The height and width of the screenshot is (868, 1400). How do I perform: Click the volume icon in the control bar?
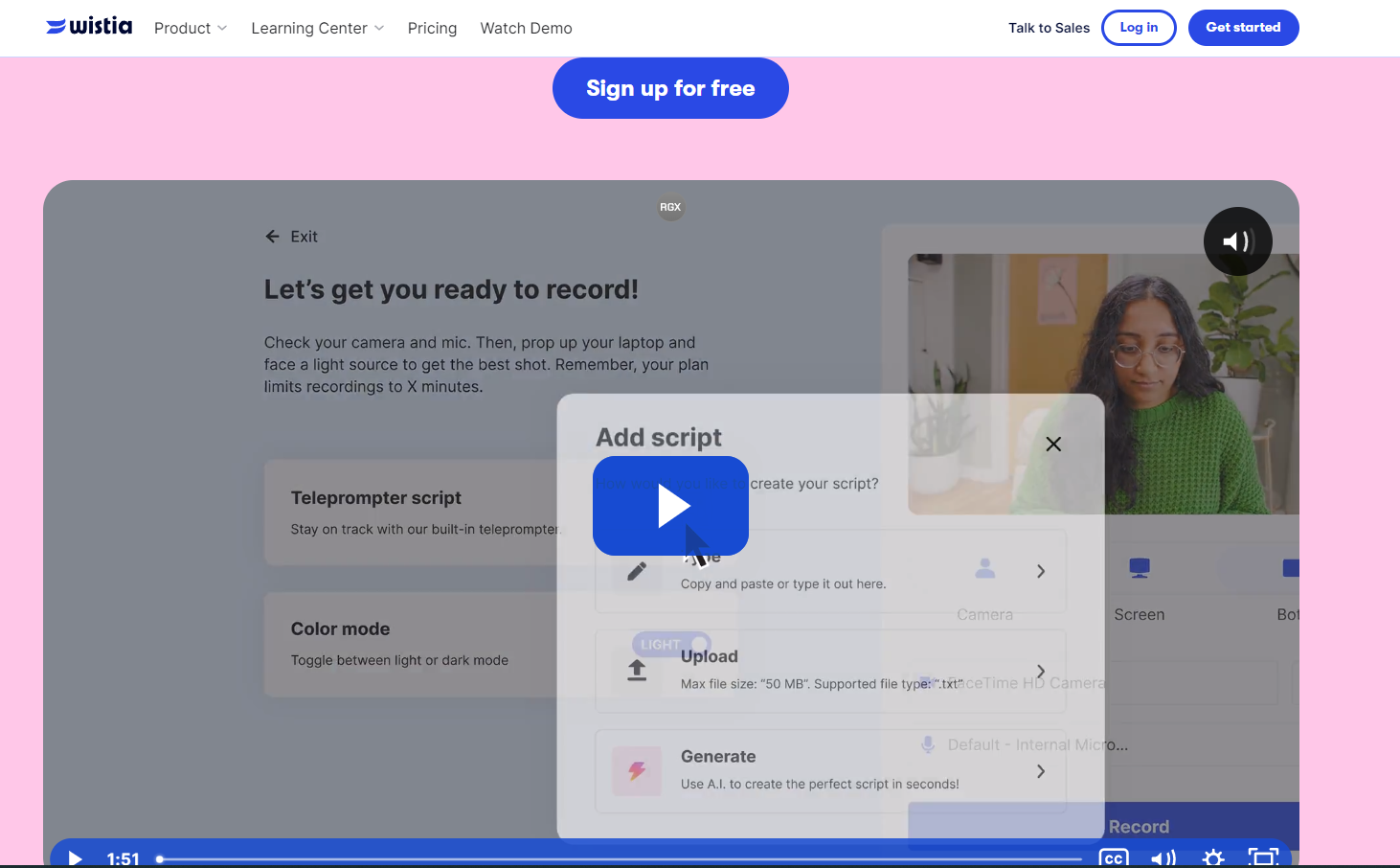[x=1163, y=858]
